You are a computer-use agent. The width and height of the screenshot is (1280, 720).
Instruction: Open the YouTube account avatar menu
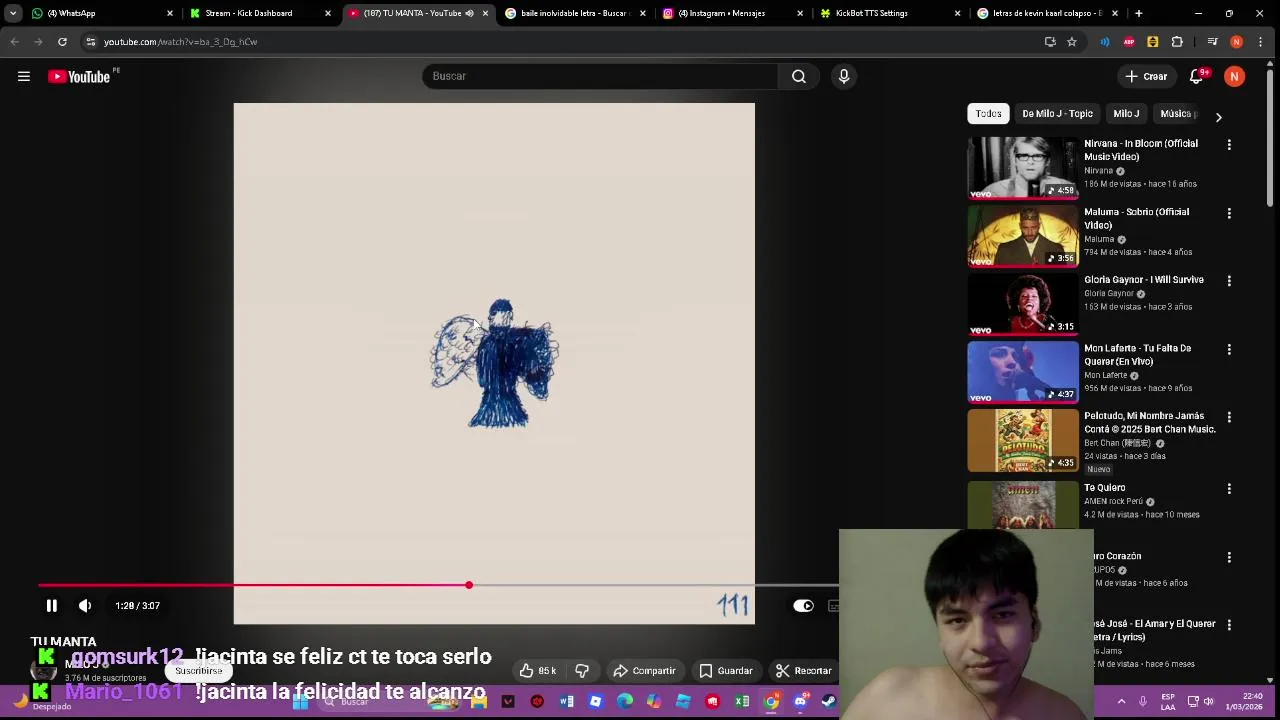pyautogui.click(x=1234, y=77)
